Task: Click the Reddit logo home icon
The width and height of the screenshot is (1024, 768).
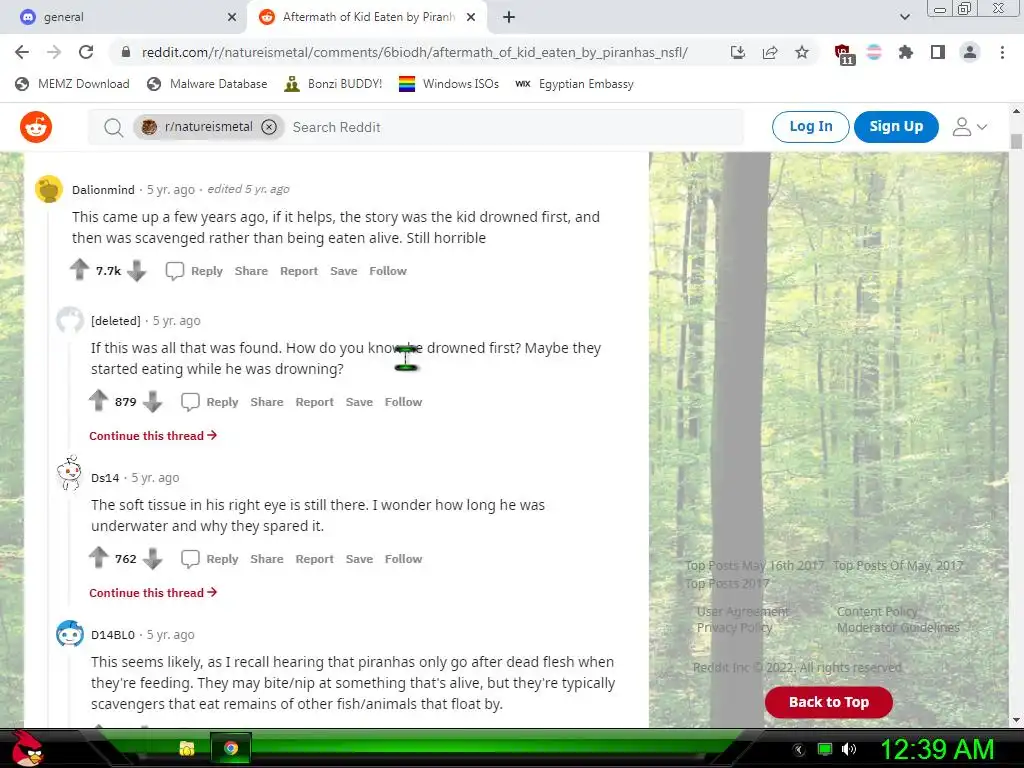Action: coord(36,127)
